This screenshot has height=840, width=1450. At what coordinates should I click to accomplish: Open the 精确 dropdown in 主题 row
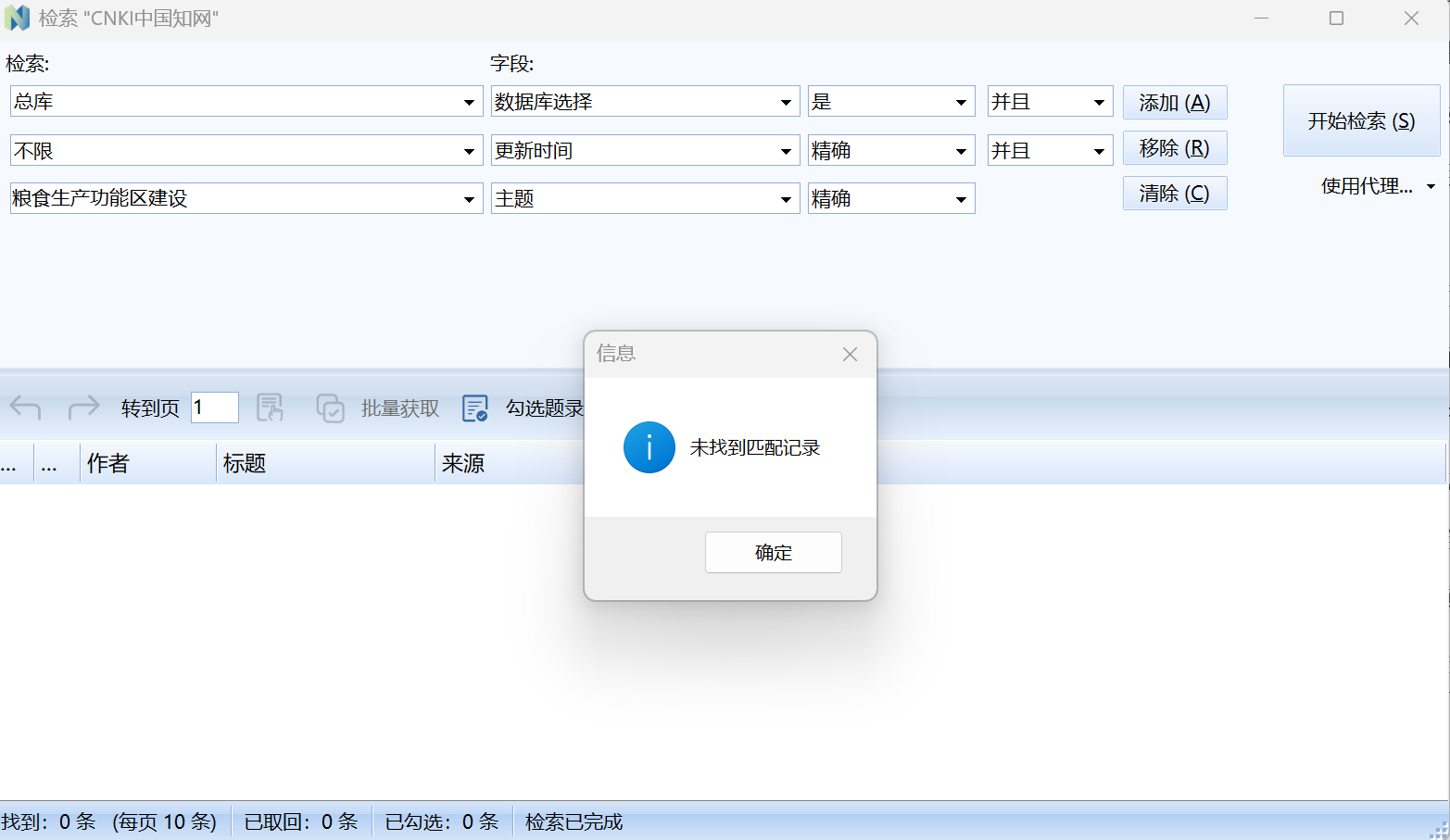click(x=961, y=198)
